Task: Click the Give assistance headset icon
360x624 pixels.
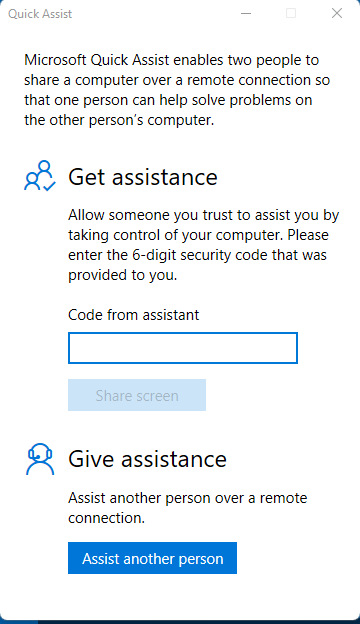Action: 40,459
